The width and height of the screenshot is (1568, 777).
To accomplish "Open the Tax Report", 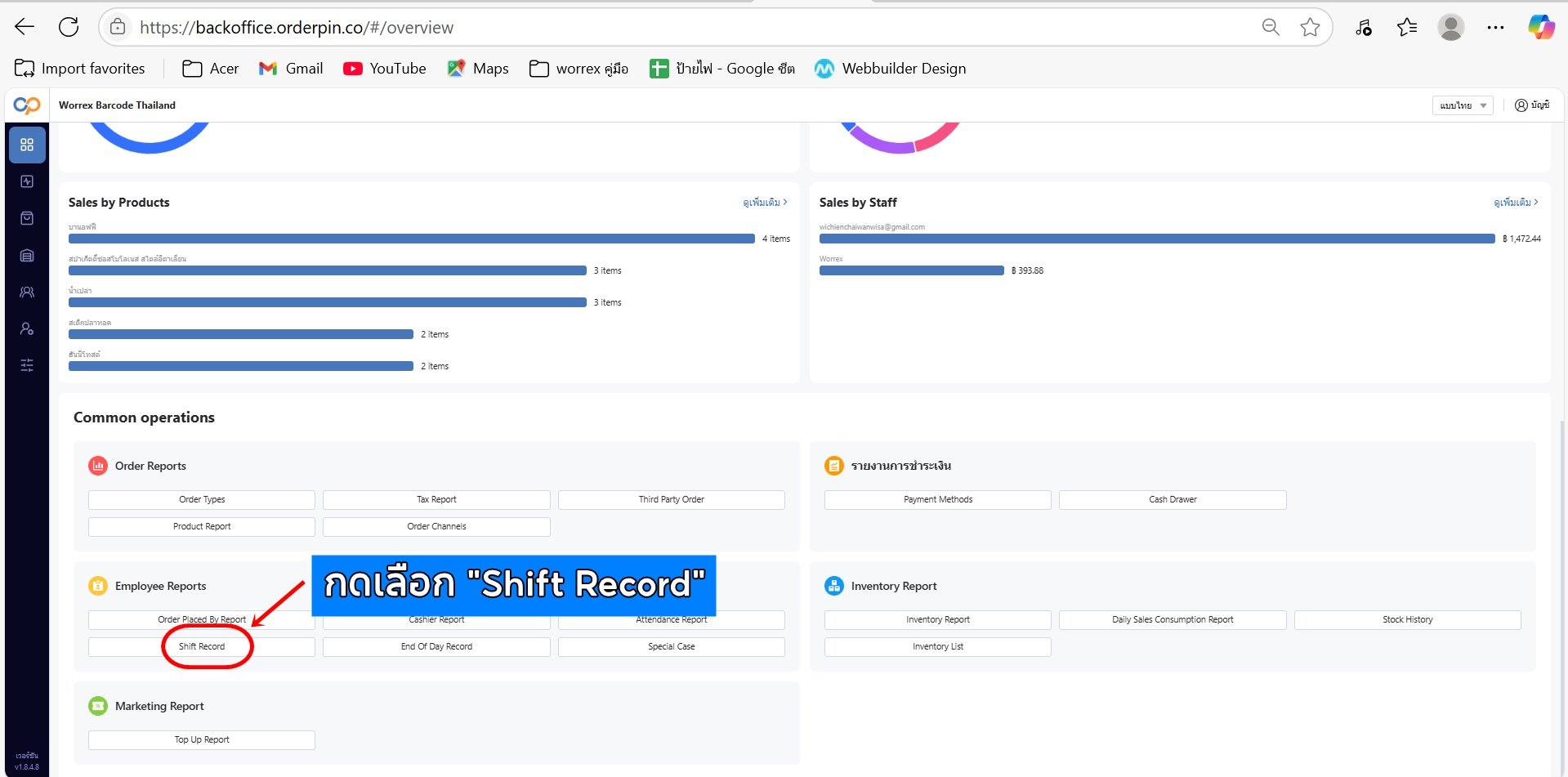I will coord(436,499).
